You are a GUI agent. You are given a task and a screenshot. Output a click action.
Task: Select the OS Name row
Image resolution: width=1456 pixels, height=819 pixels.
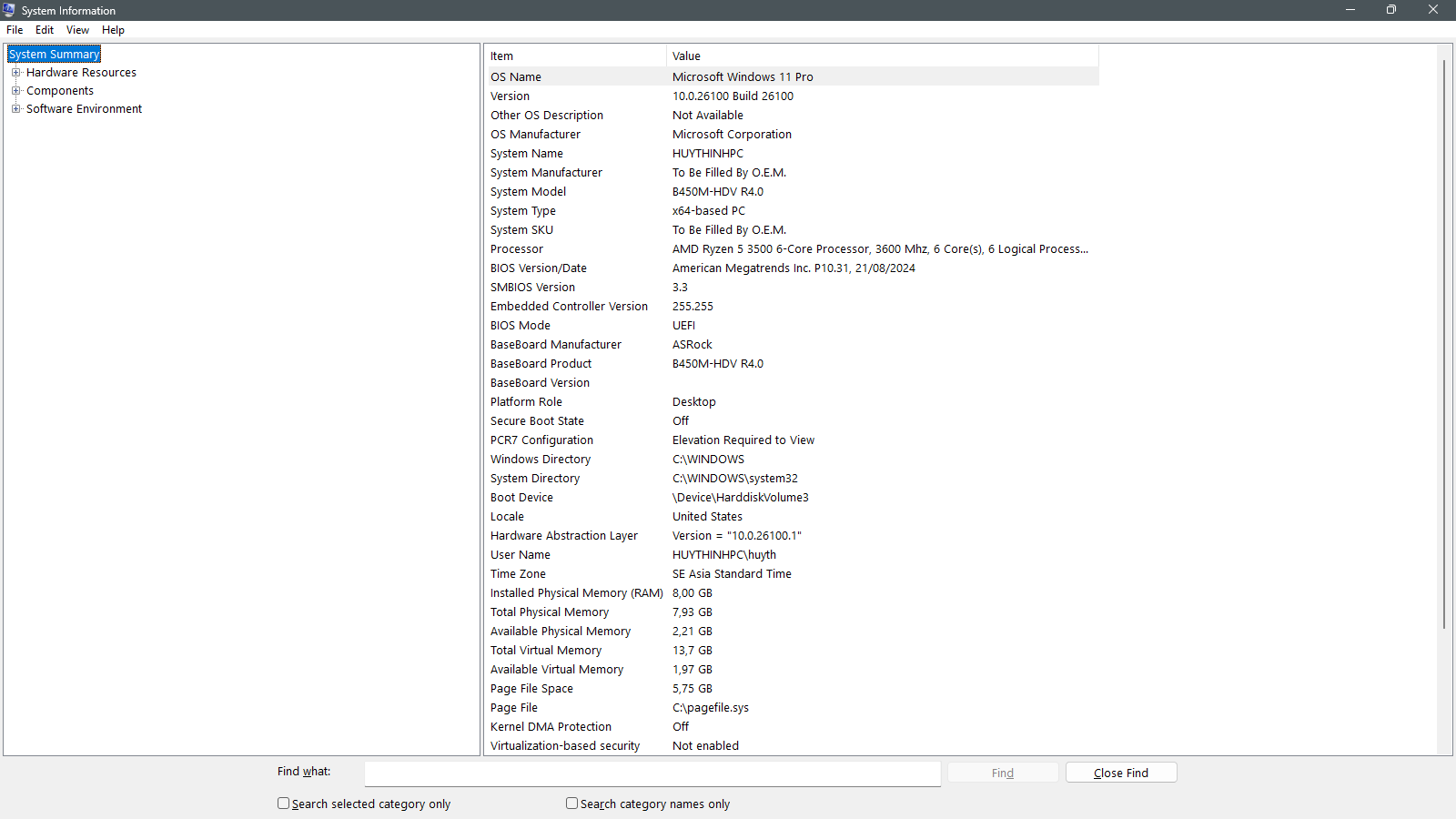792,77
